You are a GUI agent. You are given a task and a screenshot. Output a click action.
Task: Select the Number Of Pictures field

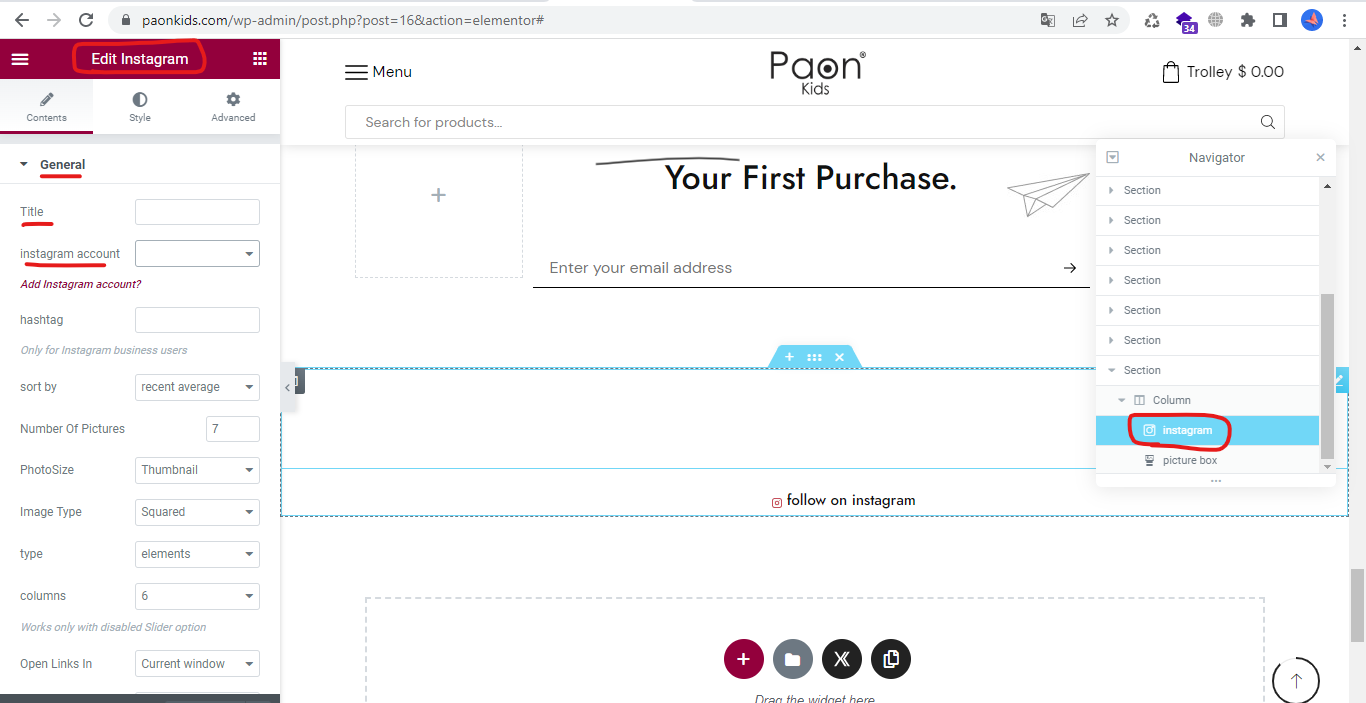point(232,429)
